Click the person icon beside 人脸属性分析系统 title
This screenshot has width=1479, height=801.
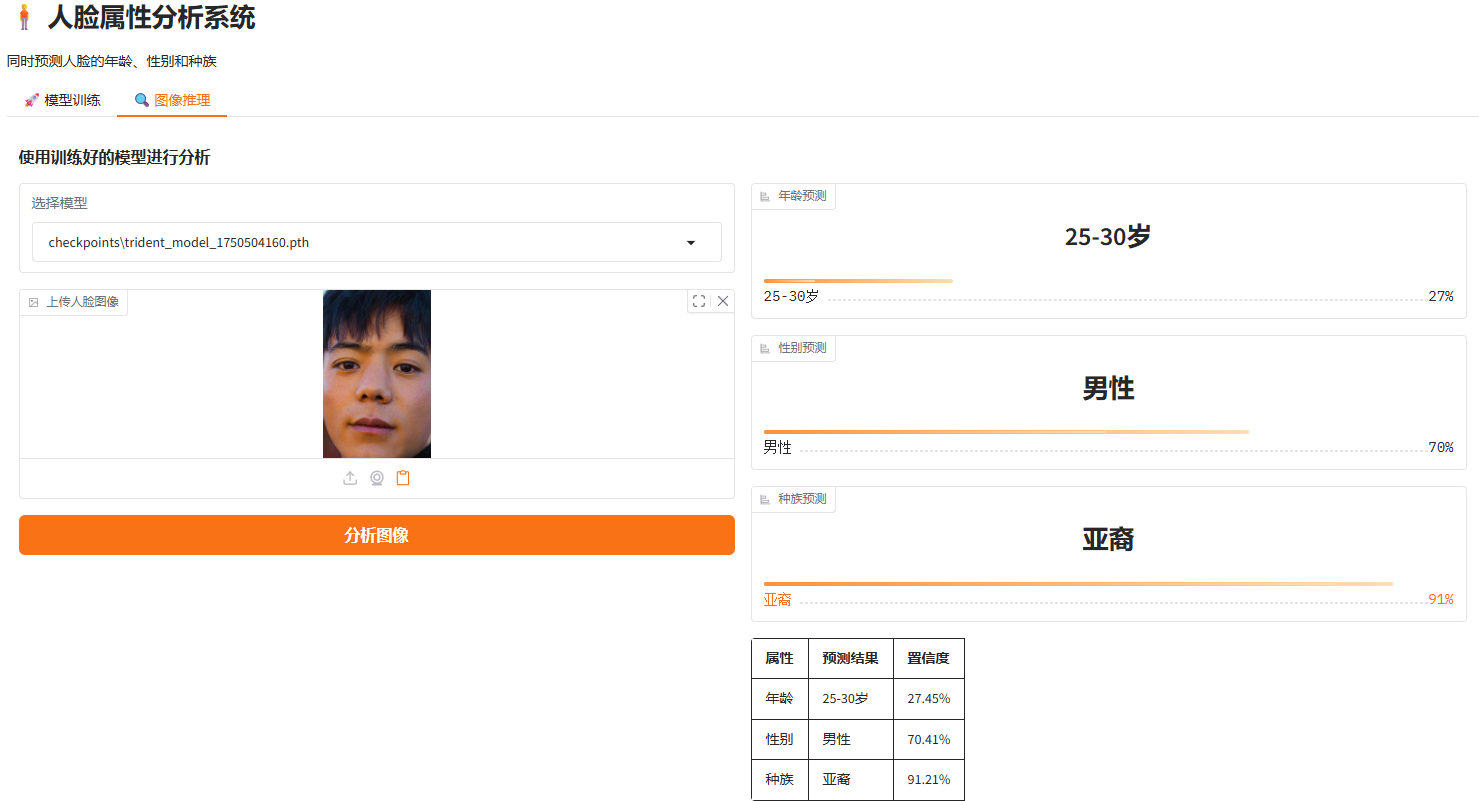click(25, 19)
